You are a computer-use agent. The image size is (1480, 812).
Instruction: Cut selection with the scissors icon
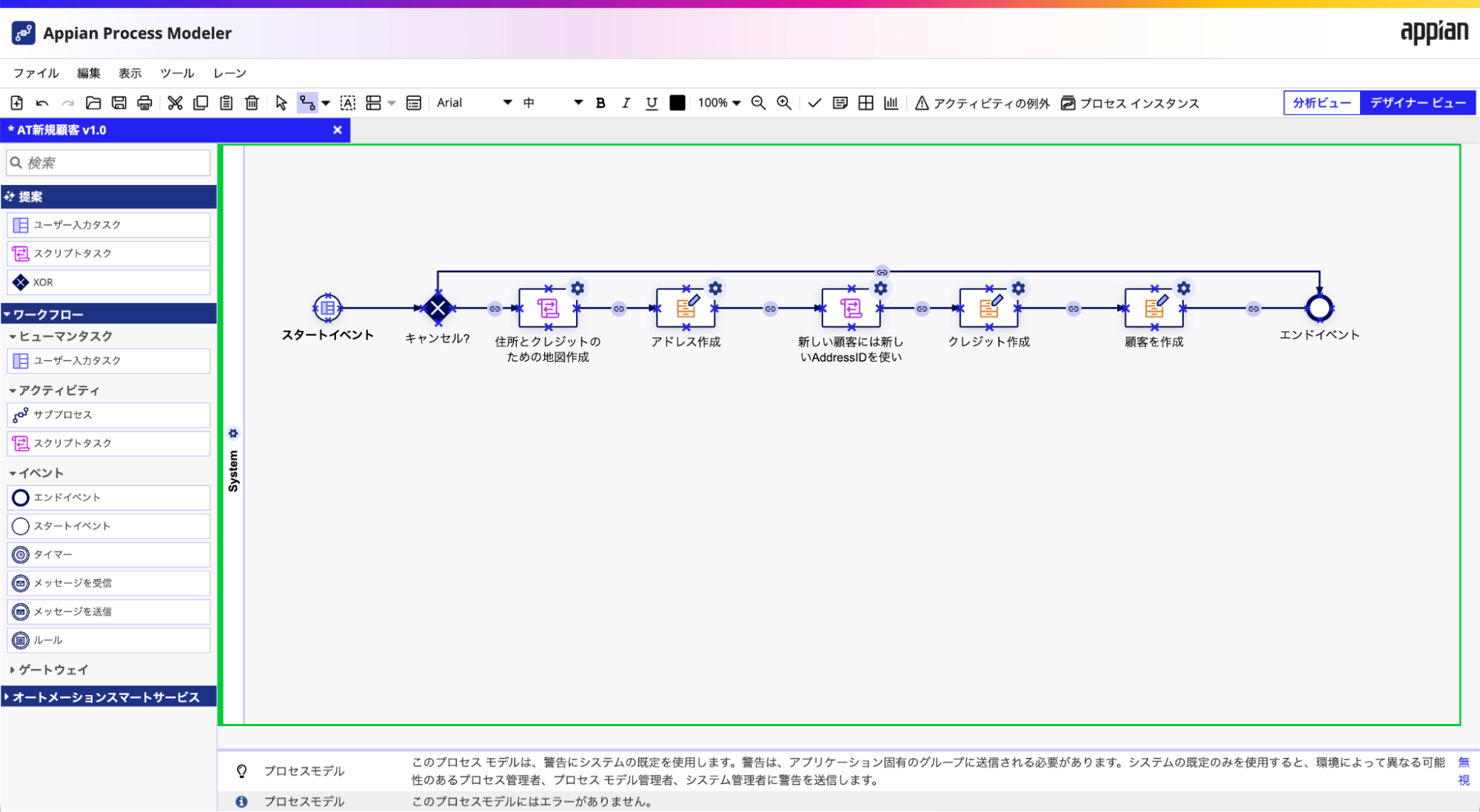coord(175,103)
